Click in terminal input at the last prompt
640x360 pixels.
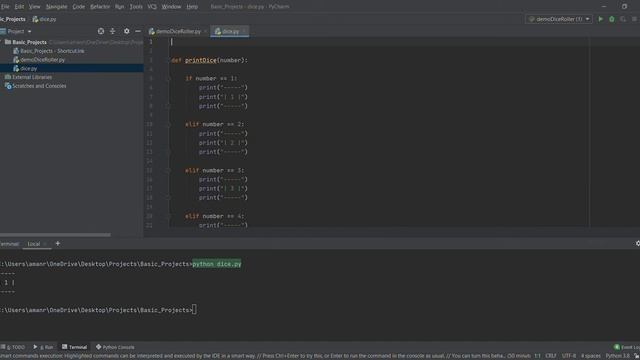(194, 310)
